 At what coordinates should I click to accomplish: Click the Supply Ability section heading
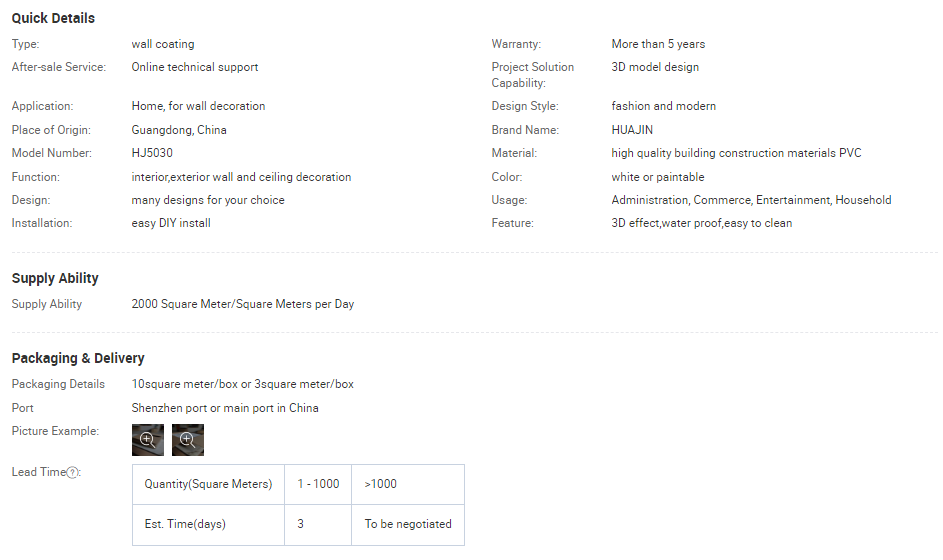55,278
